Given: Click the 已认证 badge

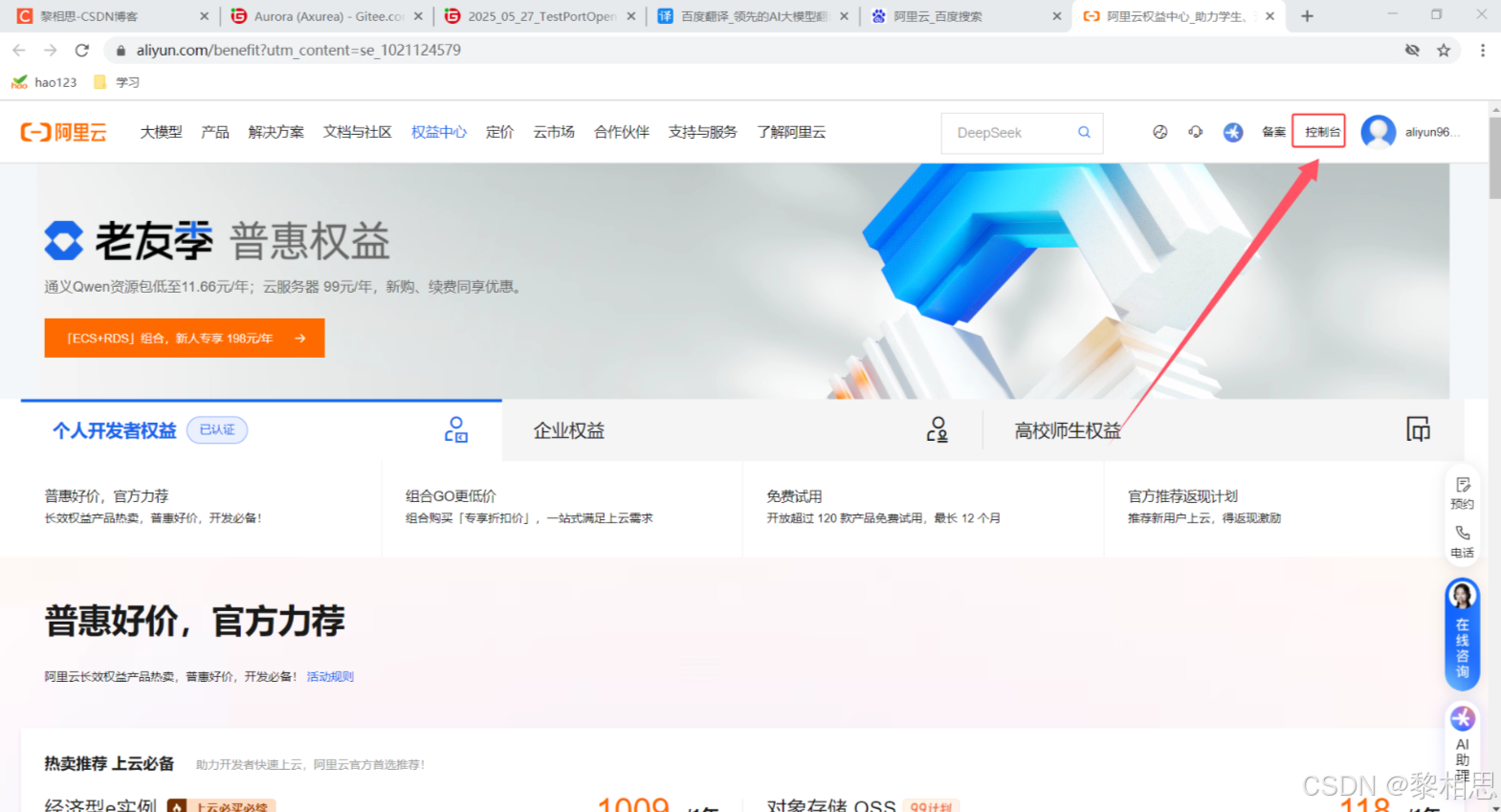Looking at the screenshot, I should click(x=217, y=430).
